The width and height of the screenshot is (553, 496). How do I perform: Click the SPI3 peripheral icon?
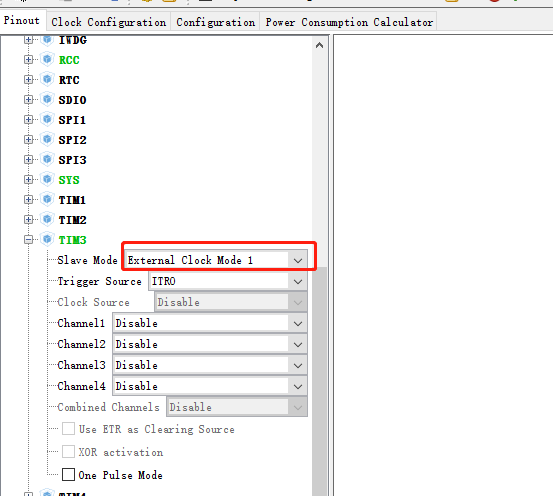point(47,159)
